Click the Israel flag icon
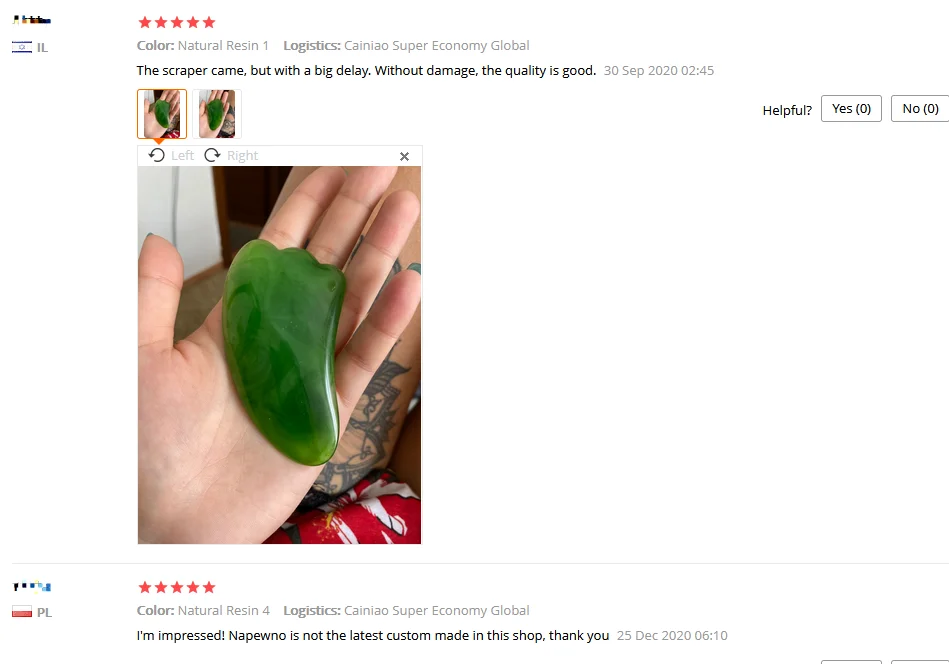The height and width of the screenshot is (664, 949). point(22,47)
